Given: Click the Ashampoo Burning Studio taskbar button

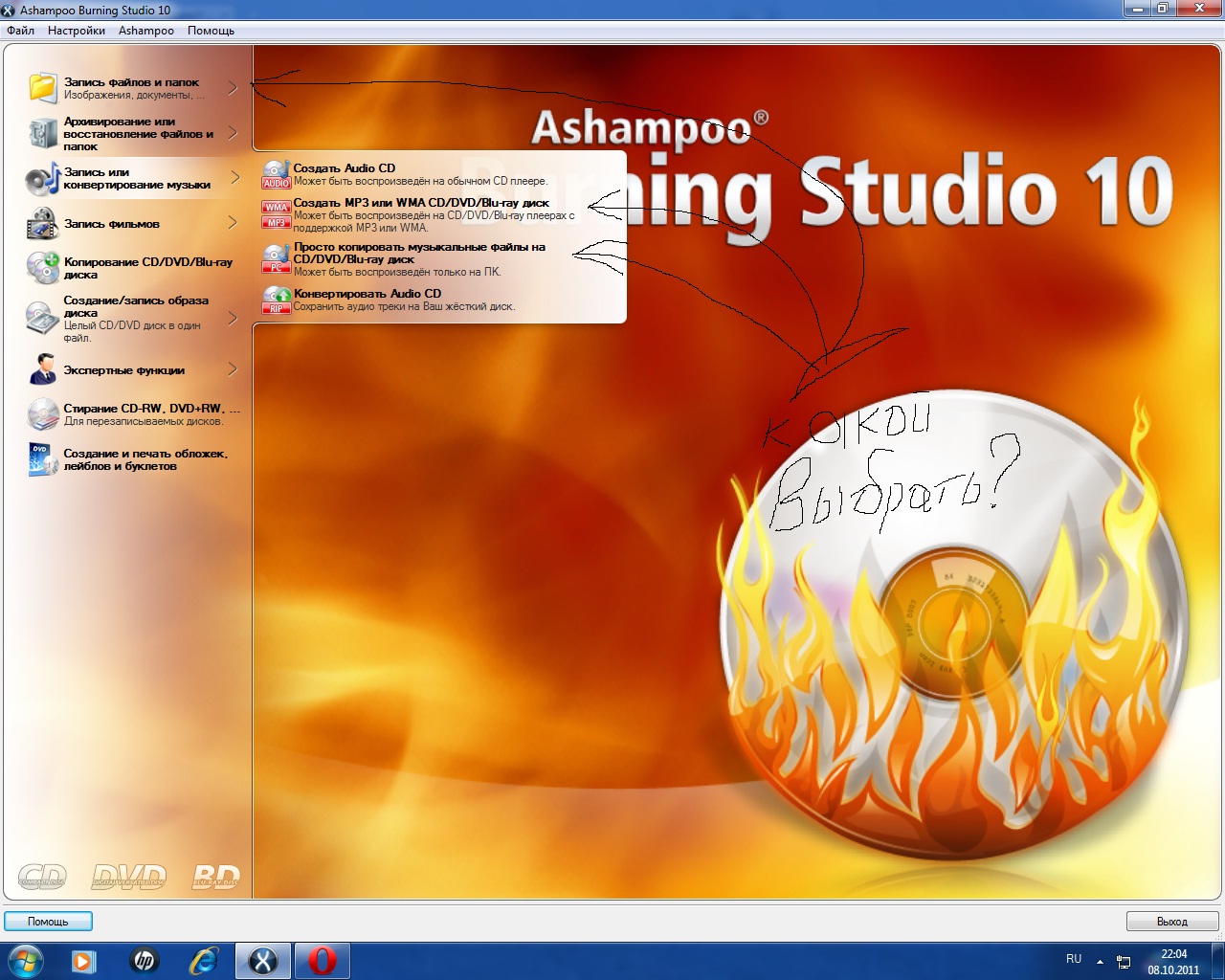Looking at the screenshot, I should pyautogui.click(x=263, y=961).
